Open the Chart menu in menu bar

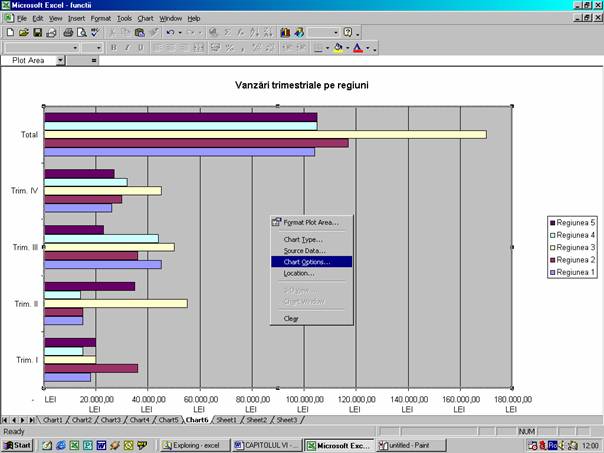[x=146, y=18]
